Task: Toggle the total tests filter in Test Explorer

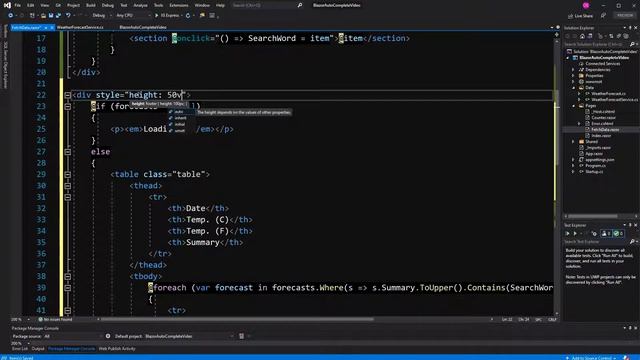Action: pyautogui.click(x=606, y=233)
